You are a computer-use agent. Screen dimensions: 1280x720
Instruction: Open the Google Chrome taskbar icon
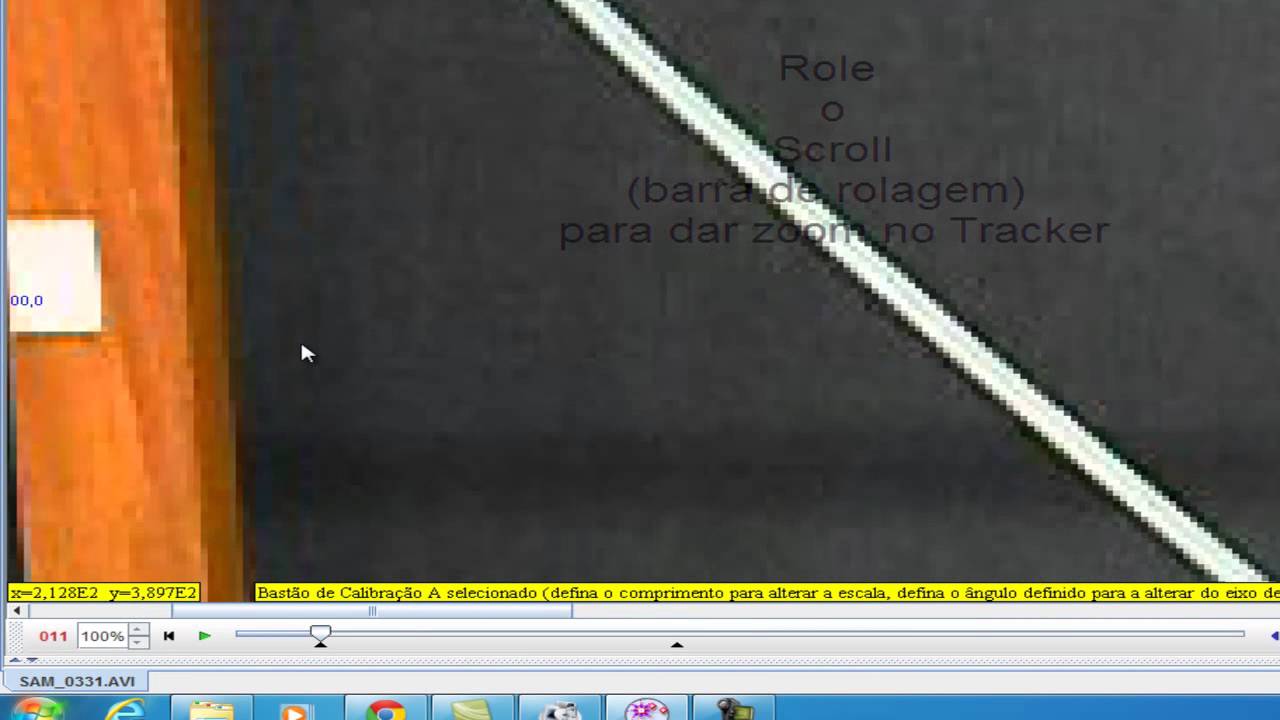click(385, 710)
